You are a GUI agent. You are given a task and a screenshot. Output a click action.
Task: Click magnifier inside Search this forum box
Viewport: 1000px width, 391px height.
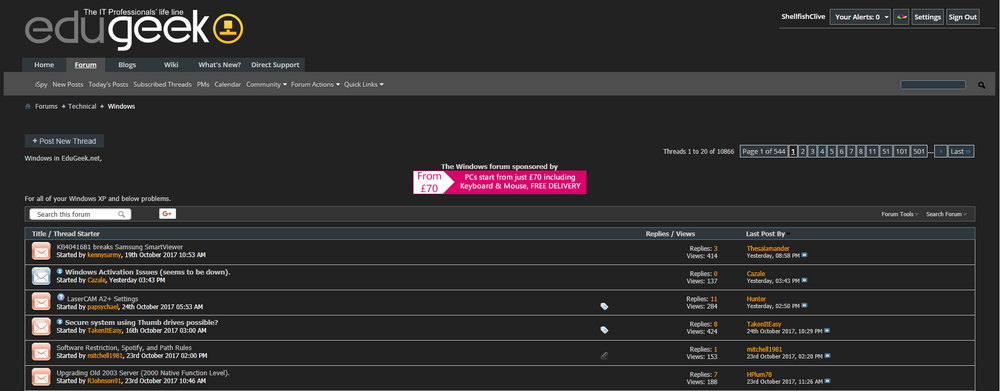tap(121, 214)
